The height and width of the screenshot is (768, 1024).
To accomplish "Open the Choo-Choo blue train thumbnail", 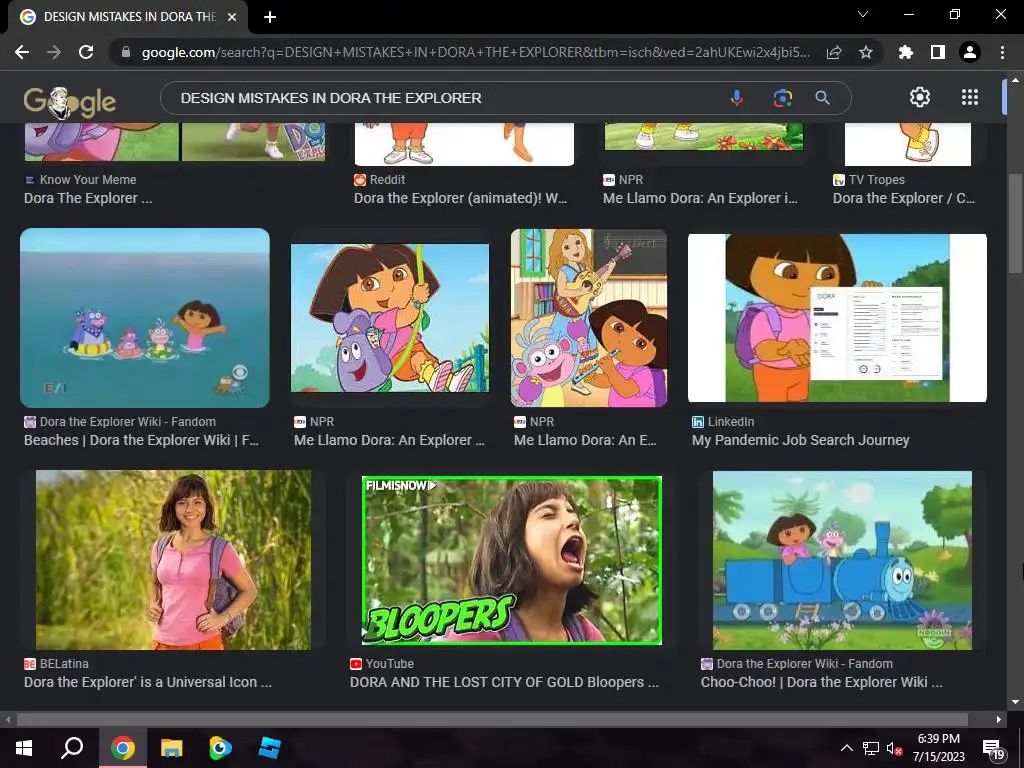I will coord(842,560).
